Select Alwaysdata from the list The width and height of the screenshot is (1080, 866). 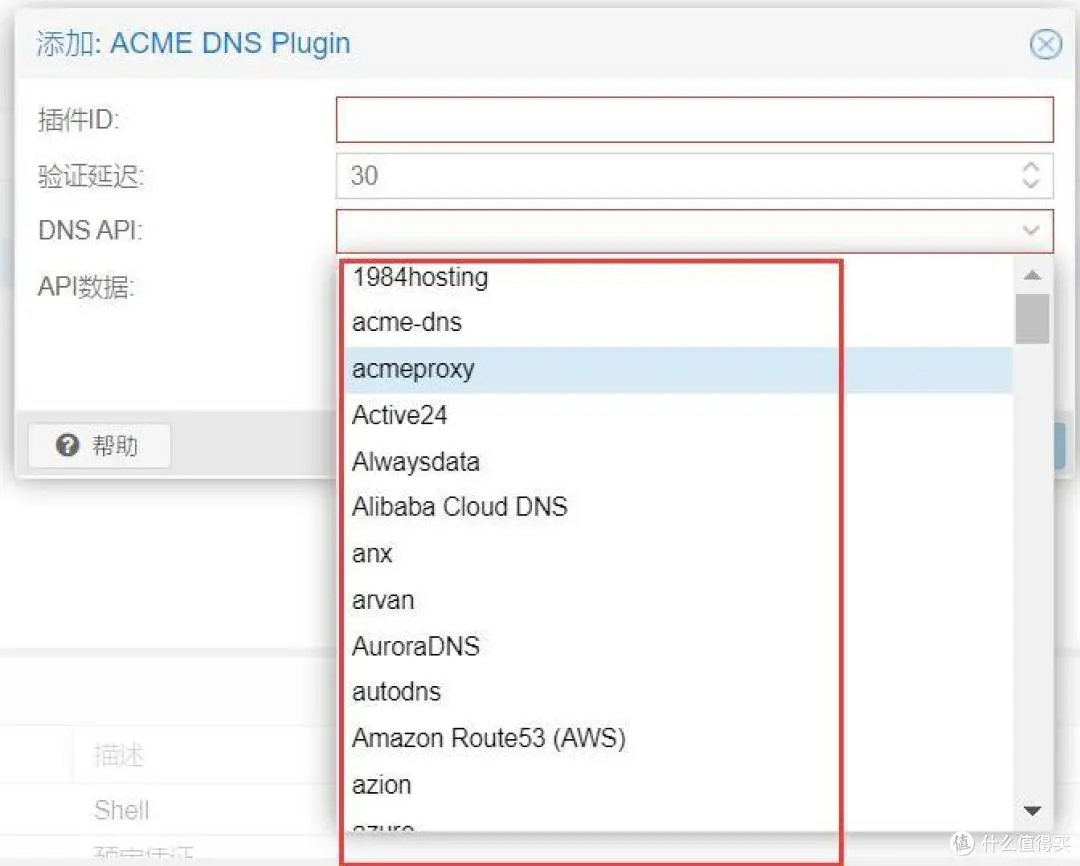click(416, 462)
